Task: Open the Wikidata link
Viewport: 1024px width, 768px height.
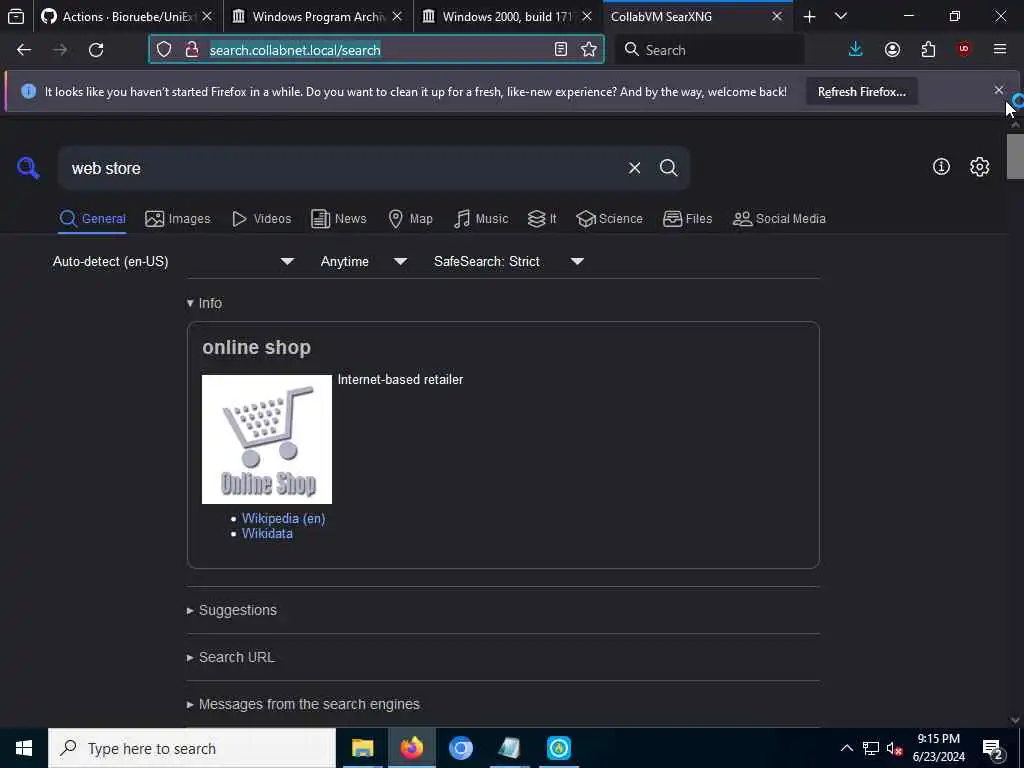Action: pyautogui.click(x=267, y=534)
